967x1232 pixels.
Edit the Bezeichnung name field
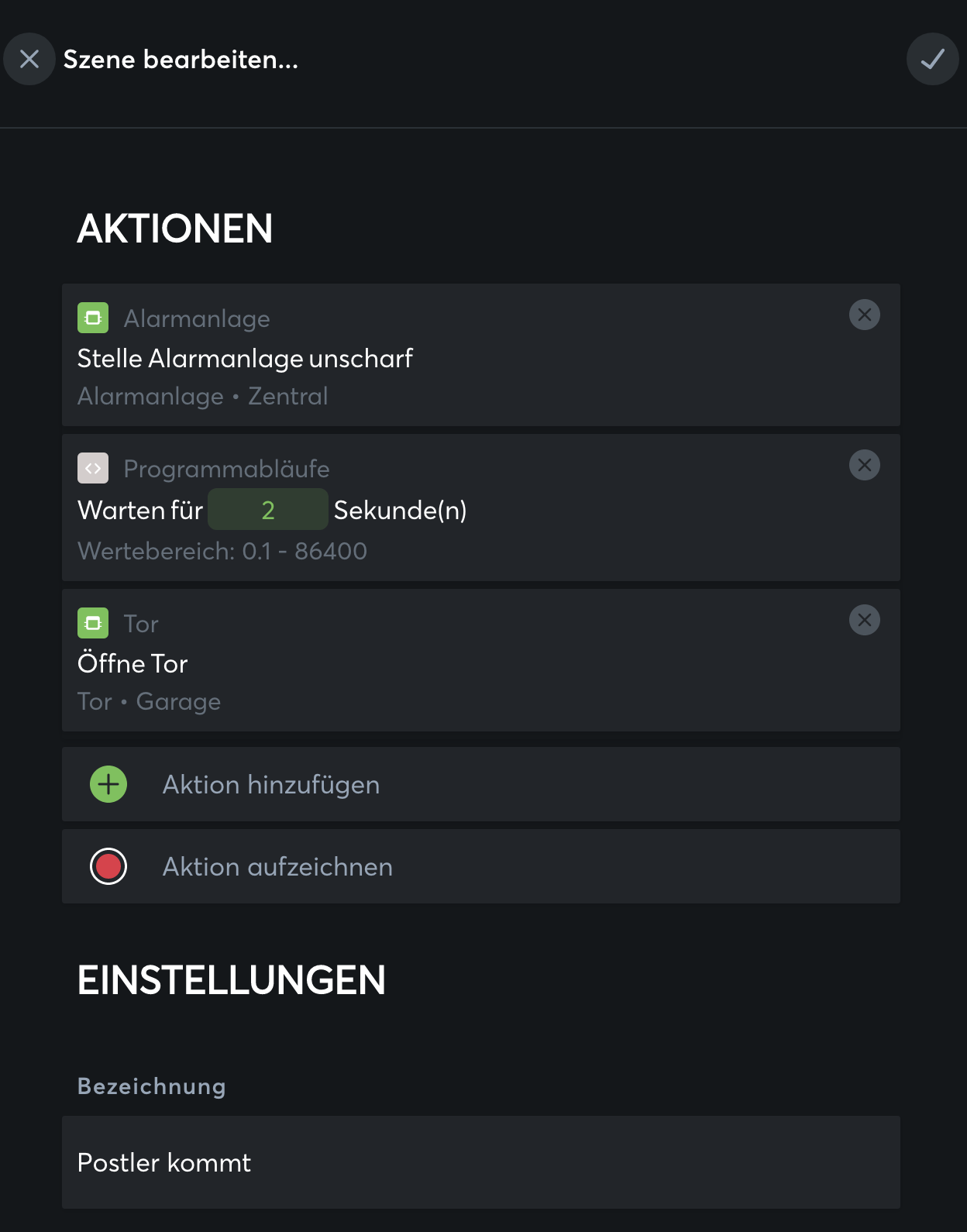point(480,1162)
